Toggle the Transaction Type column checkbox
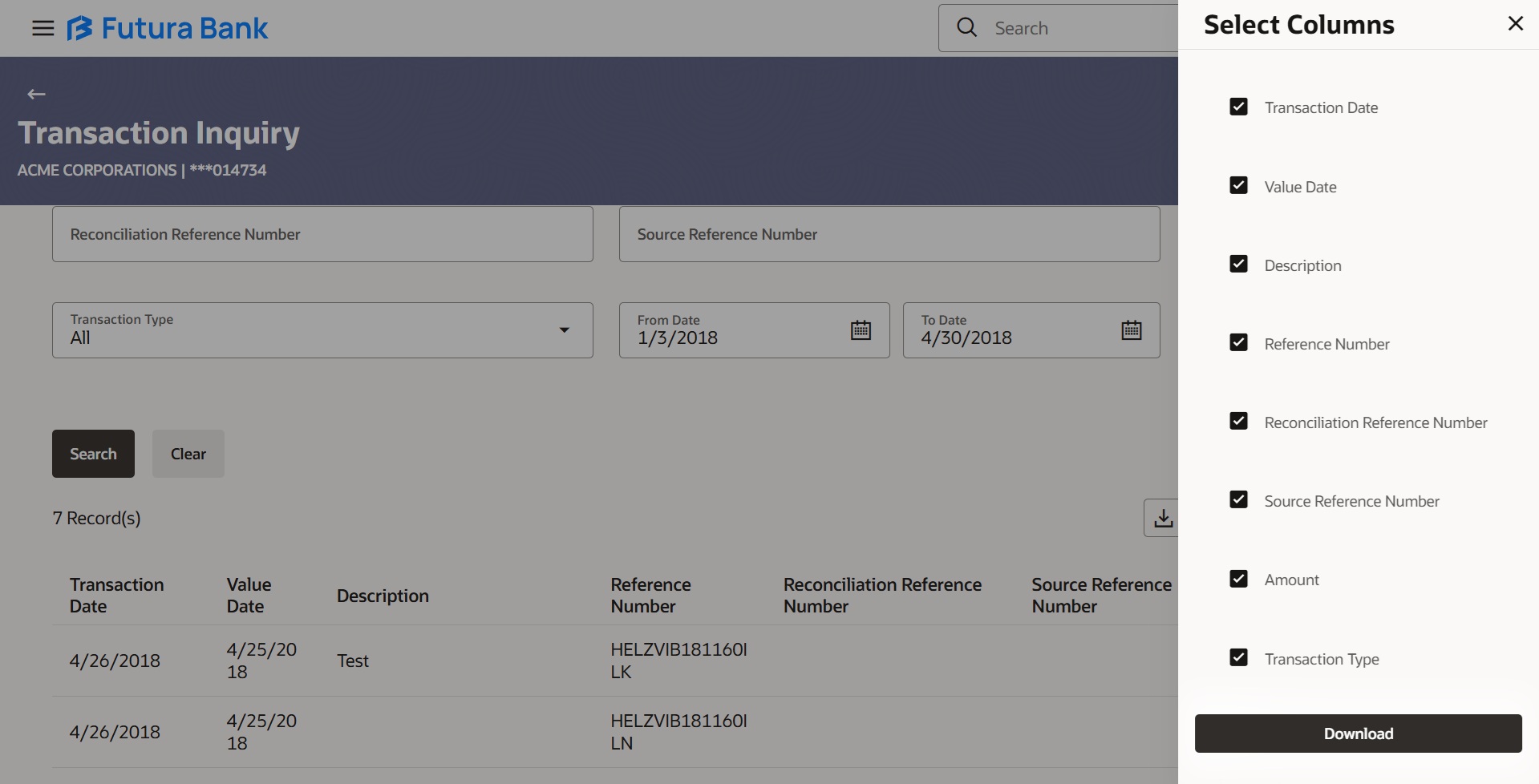 click(x=1238, y=657)
